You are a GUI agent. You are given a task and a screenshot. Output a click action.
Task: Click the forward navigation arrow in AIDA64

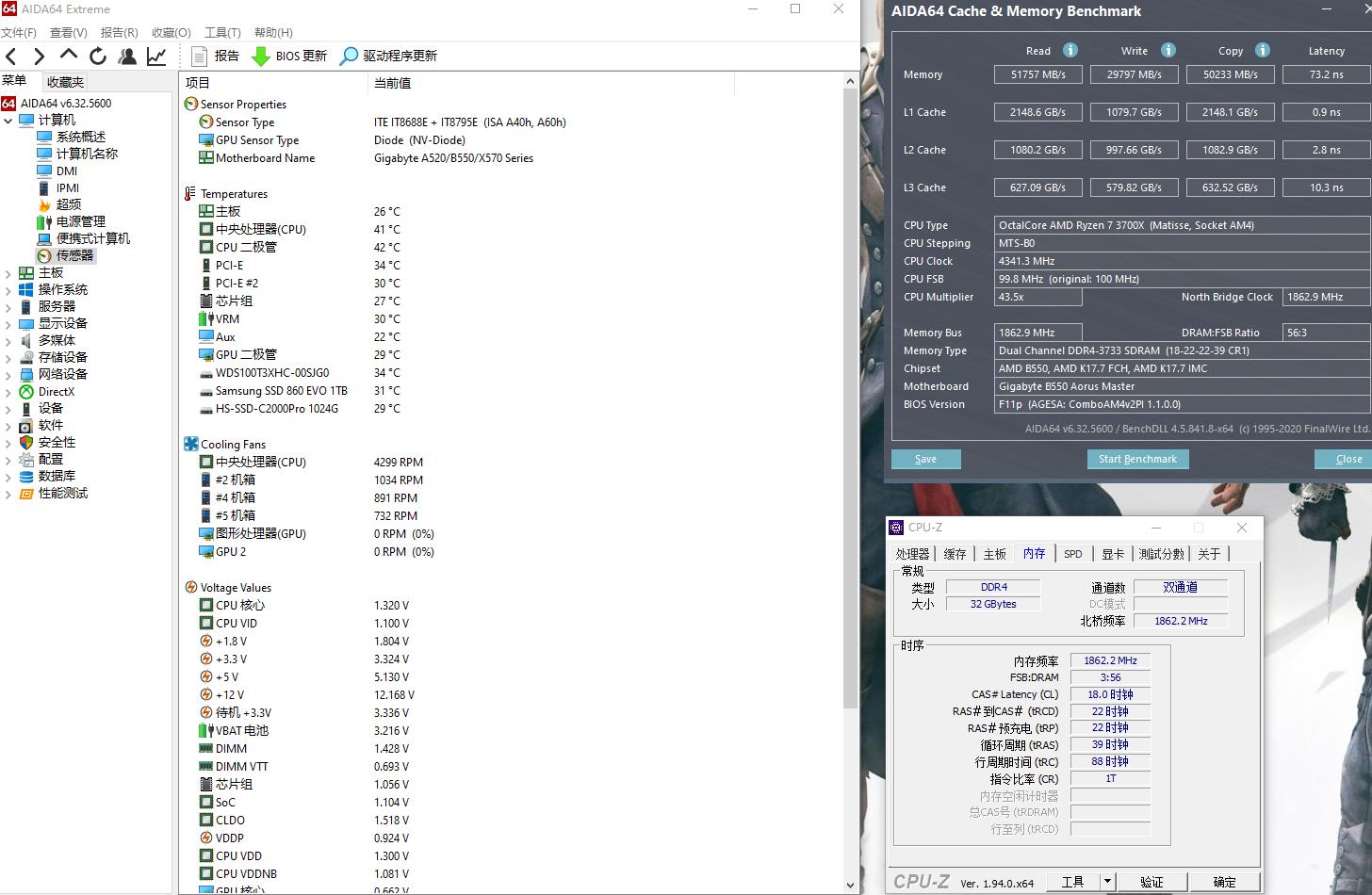point(39,56)
